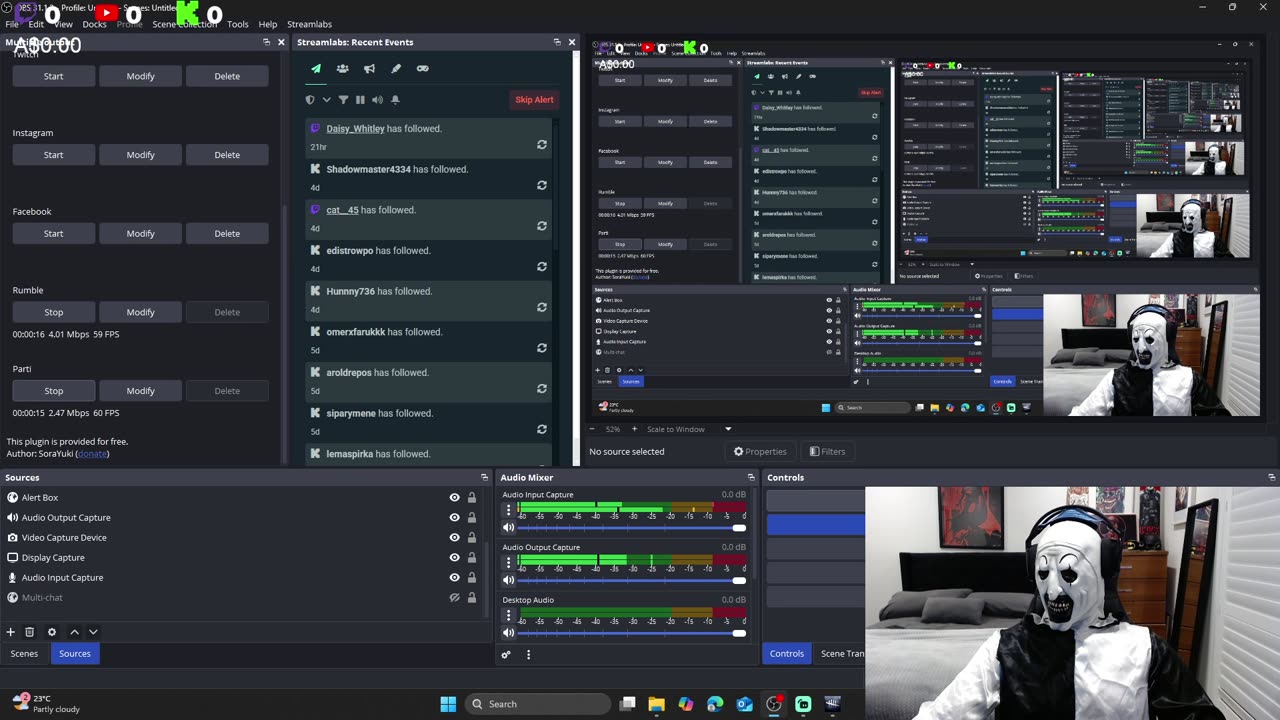This screenshot has height=720, width=1280.
Task: Hide the Video Capture Device source
Action: [454, 537]
